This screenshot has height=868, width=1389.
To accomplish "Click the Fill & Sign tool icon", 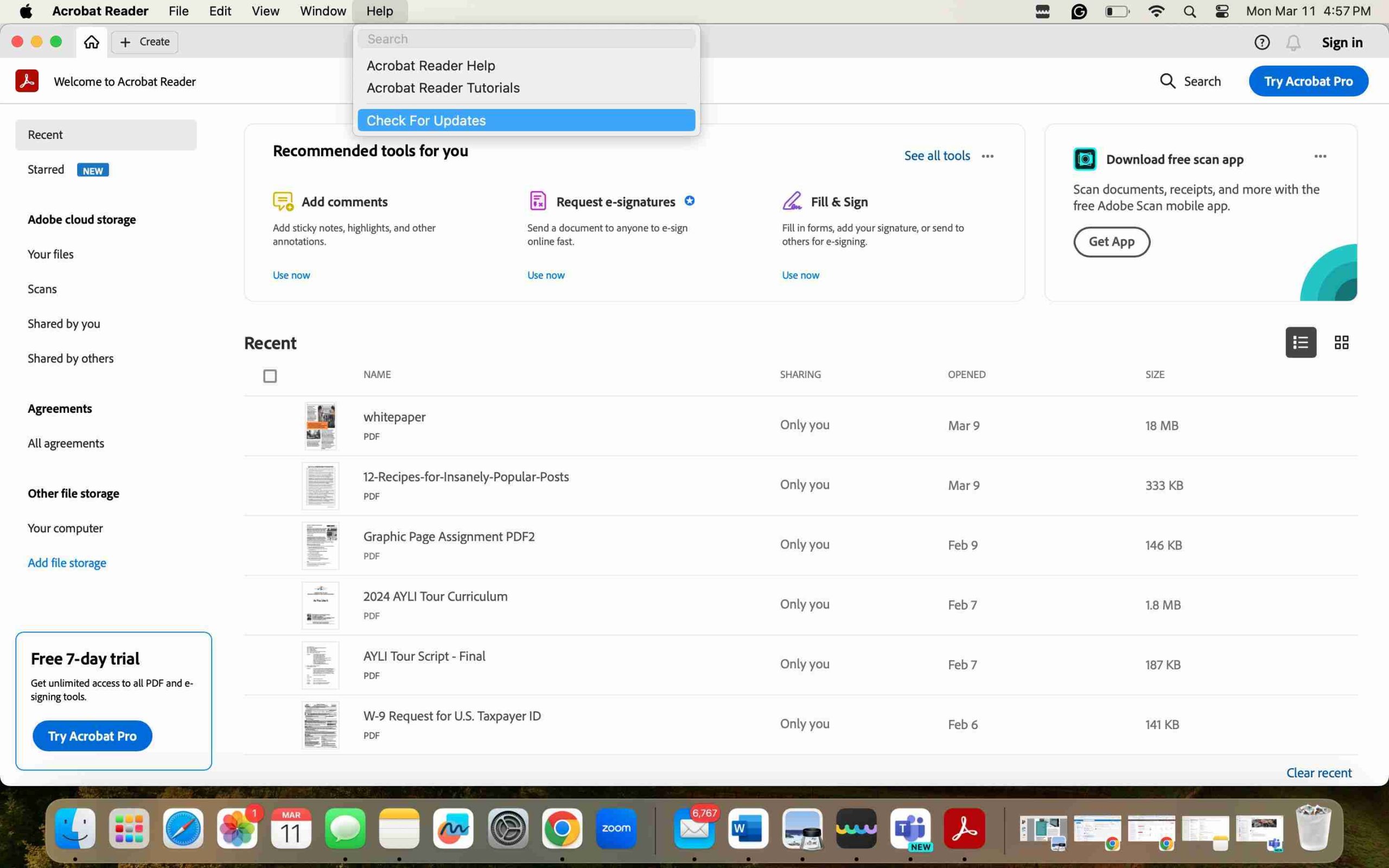I will click(x=791, y=201).
